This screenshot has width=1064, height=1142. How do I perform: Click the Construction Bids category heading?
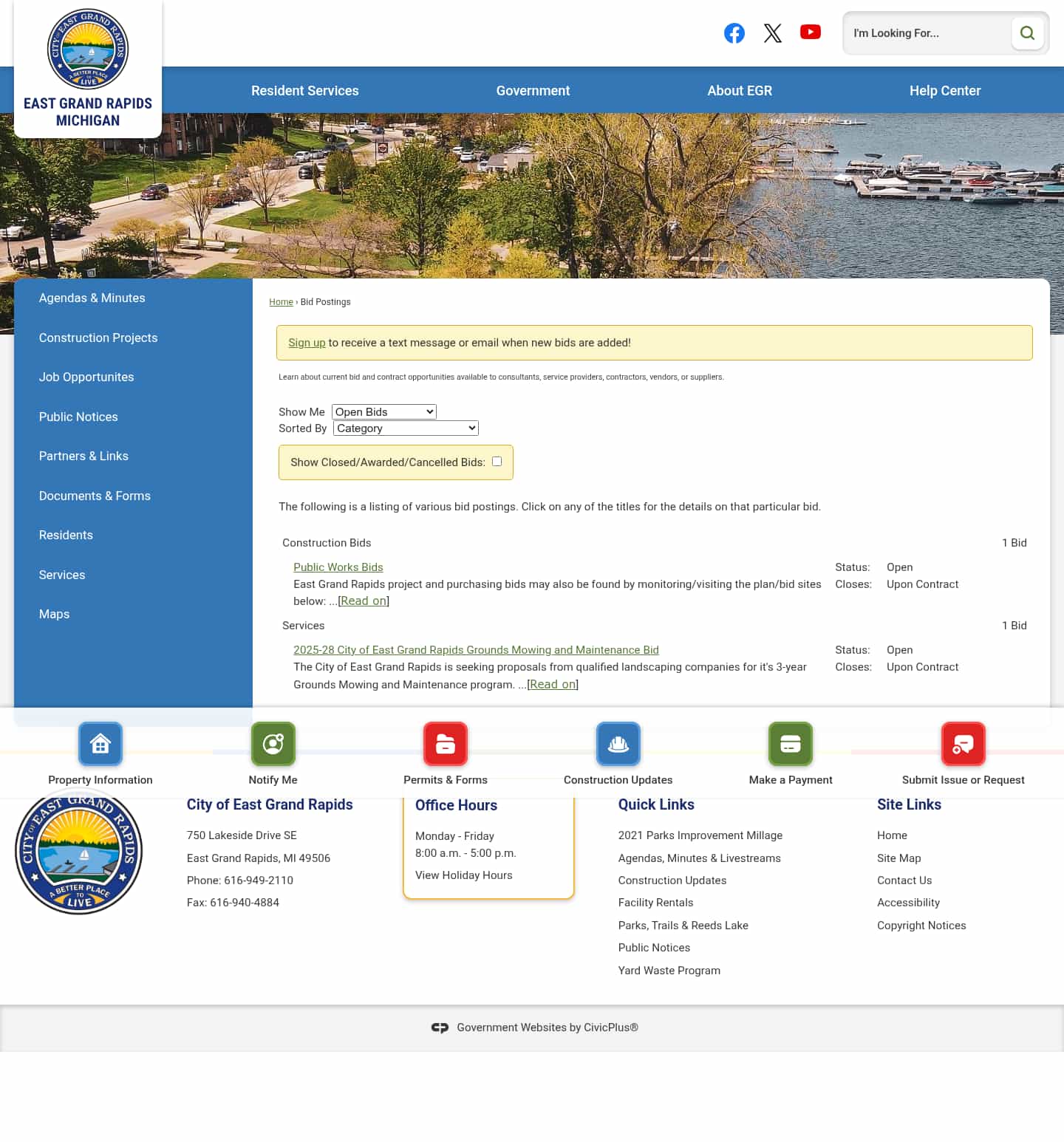click(327, 543)
